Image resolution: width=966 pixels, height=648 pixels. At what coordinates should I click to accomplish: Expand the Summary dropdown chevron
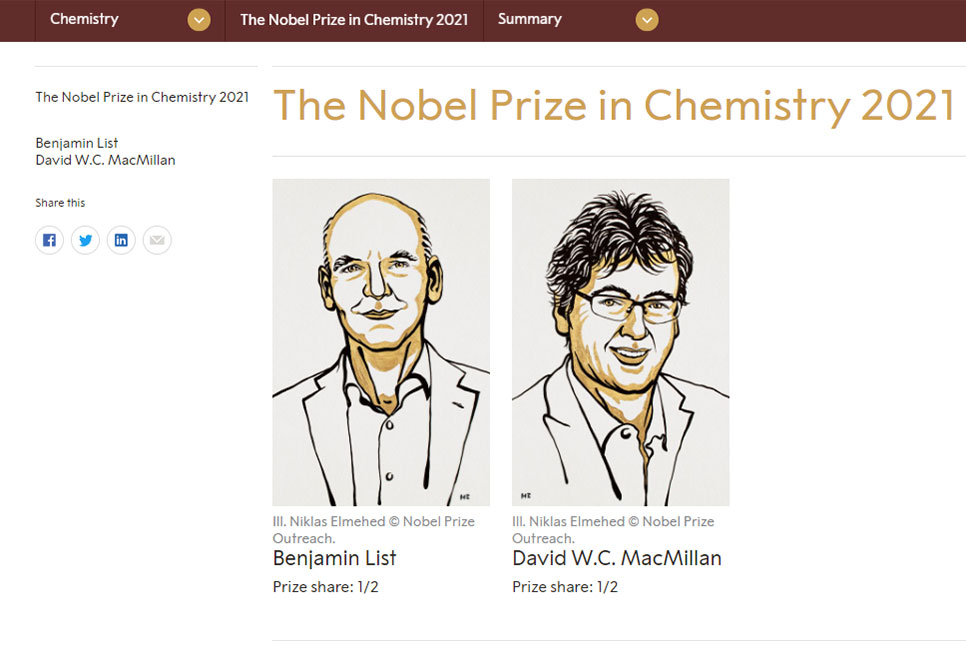[647, 20]
